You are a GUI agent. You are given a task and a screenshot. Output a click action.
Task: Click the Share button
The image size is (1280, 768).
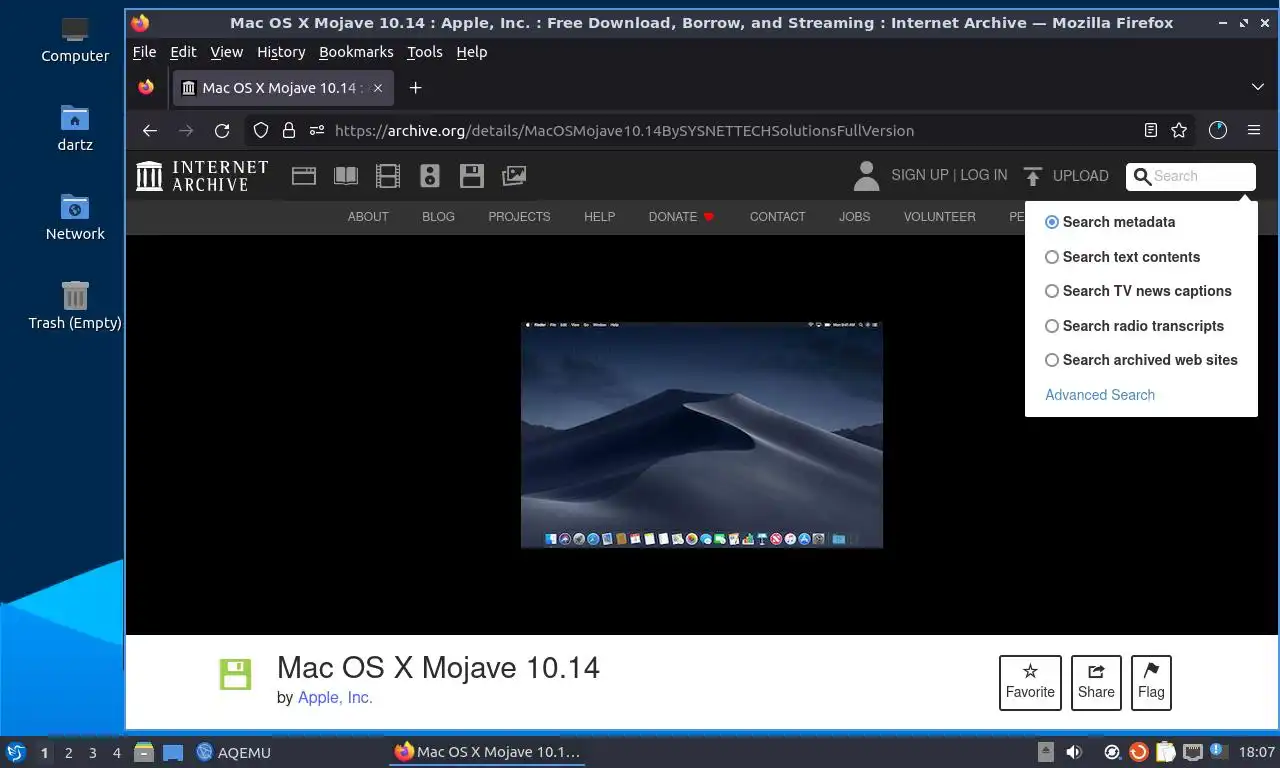[x=1096, y=683]
